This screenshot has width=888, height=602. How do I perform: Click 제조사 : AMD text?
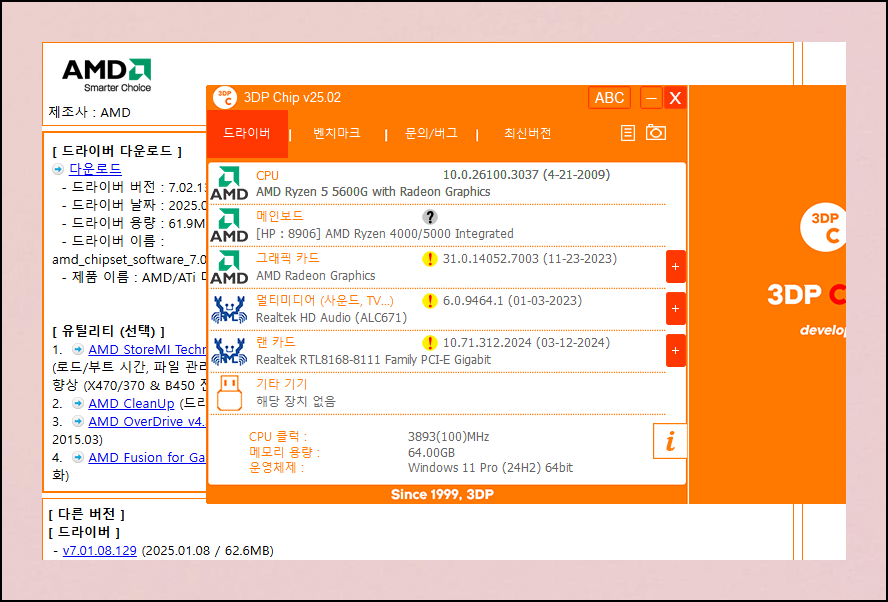tap(89, 112)
